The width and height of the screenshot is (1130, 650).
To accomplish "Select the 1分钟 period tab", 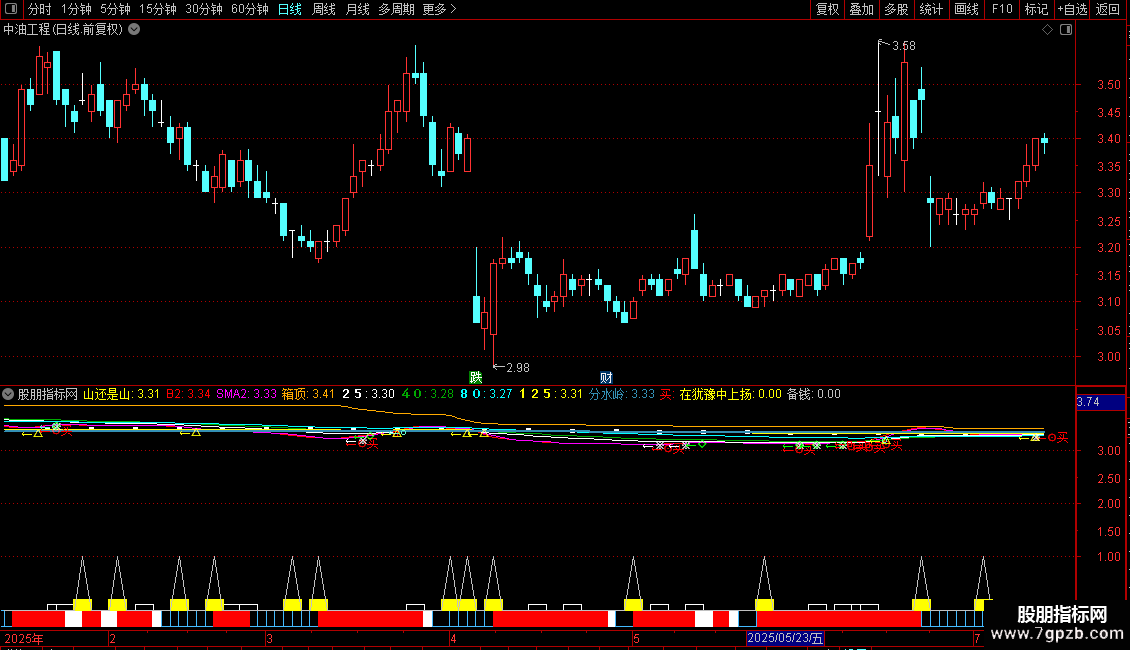I will [x=76, y=9].
